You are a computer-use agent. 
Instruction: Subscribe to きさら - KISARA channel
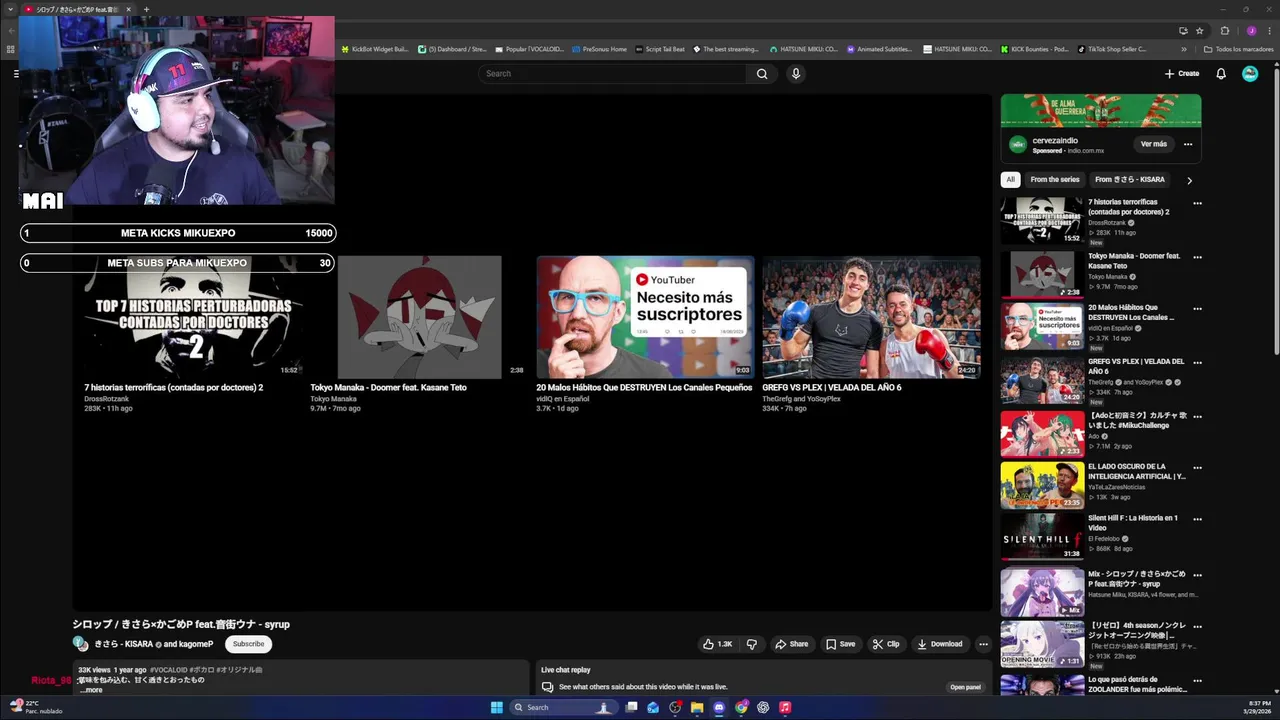click(249, 644)
